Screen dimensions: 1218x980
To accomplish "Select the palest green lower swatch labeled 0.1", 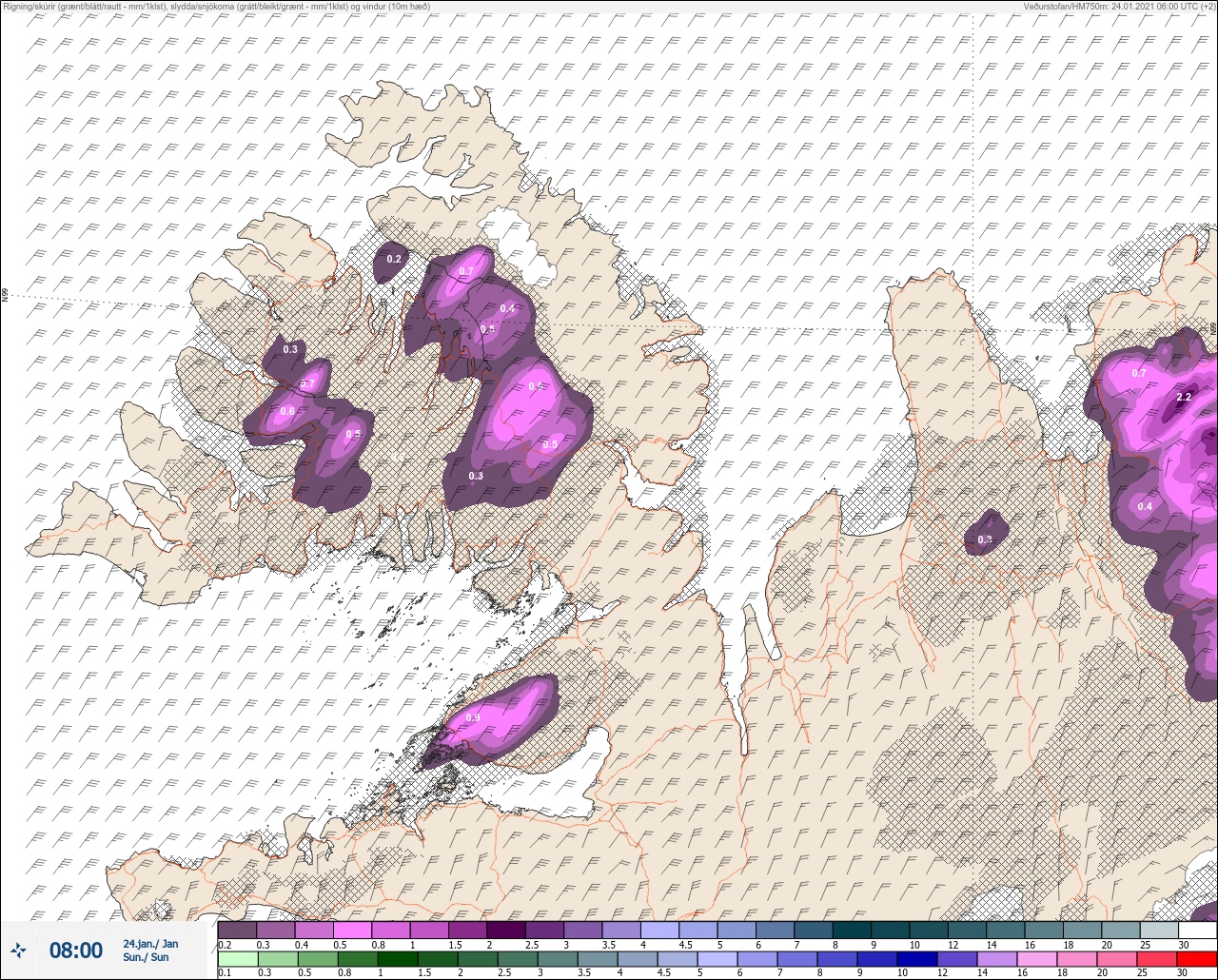I will tap(237, 959).
